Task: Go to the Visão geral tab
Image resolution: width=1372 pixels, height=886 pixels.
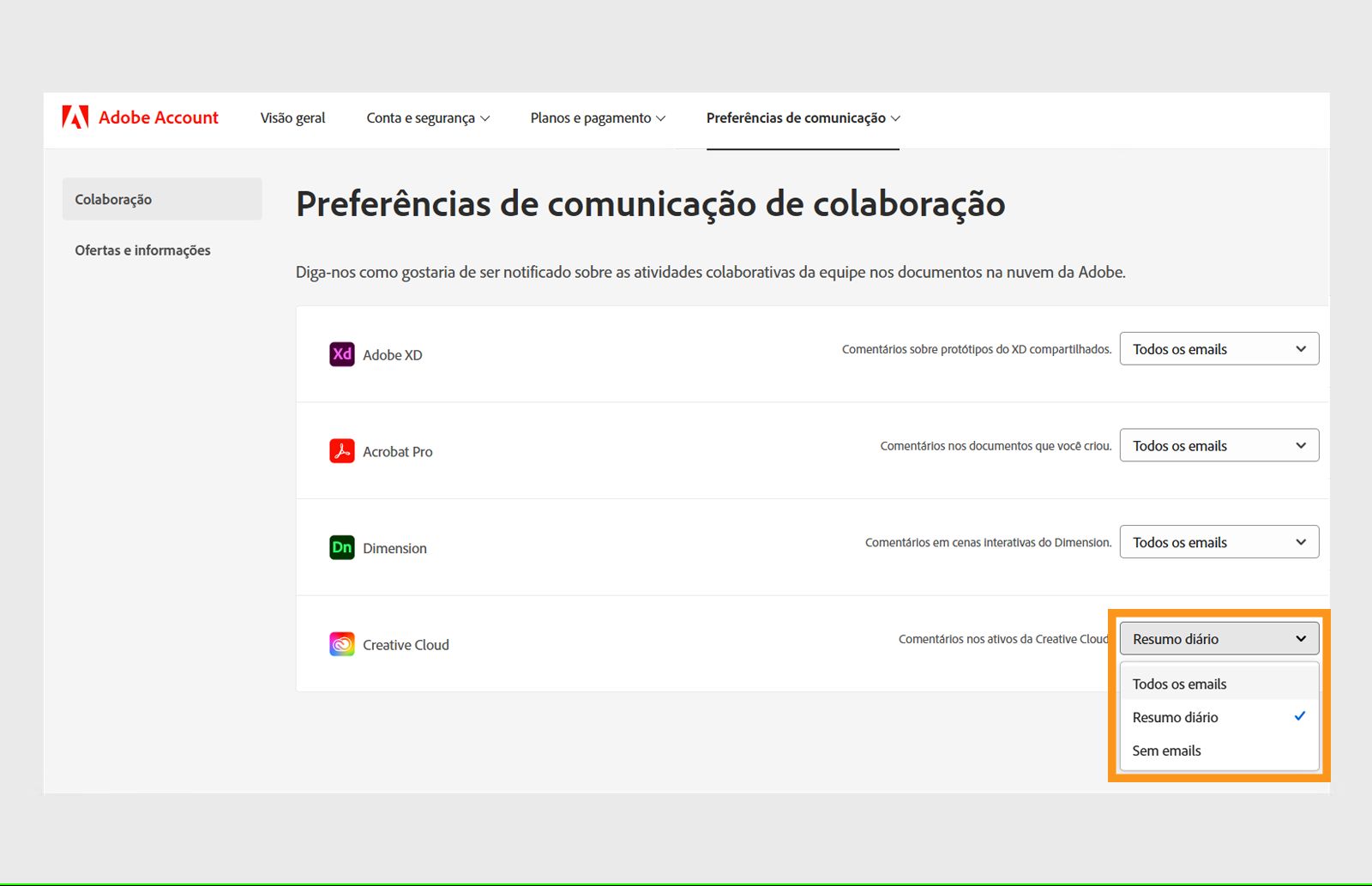Action: (x=292, y=118)
